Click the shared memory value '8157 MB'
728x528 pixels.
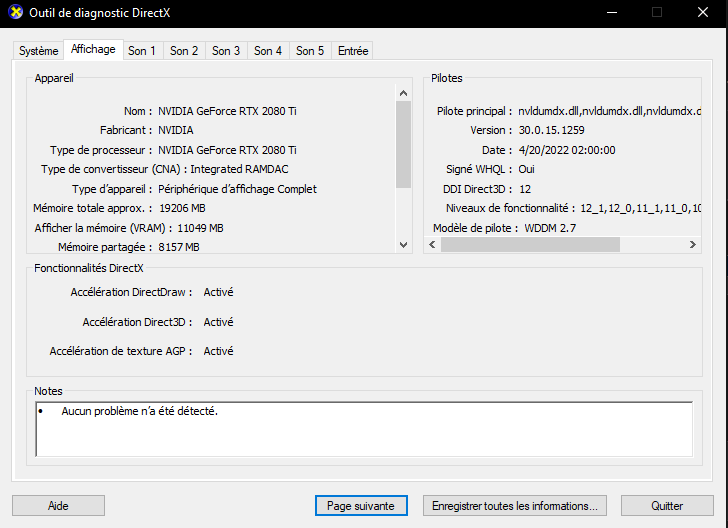[x=179, y=247]
